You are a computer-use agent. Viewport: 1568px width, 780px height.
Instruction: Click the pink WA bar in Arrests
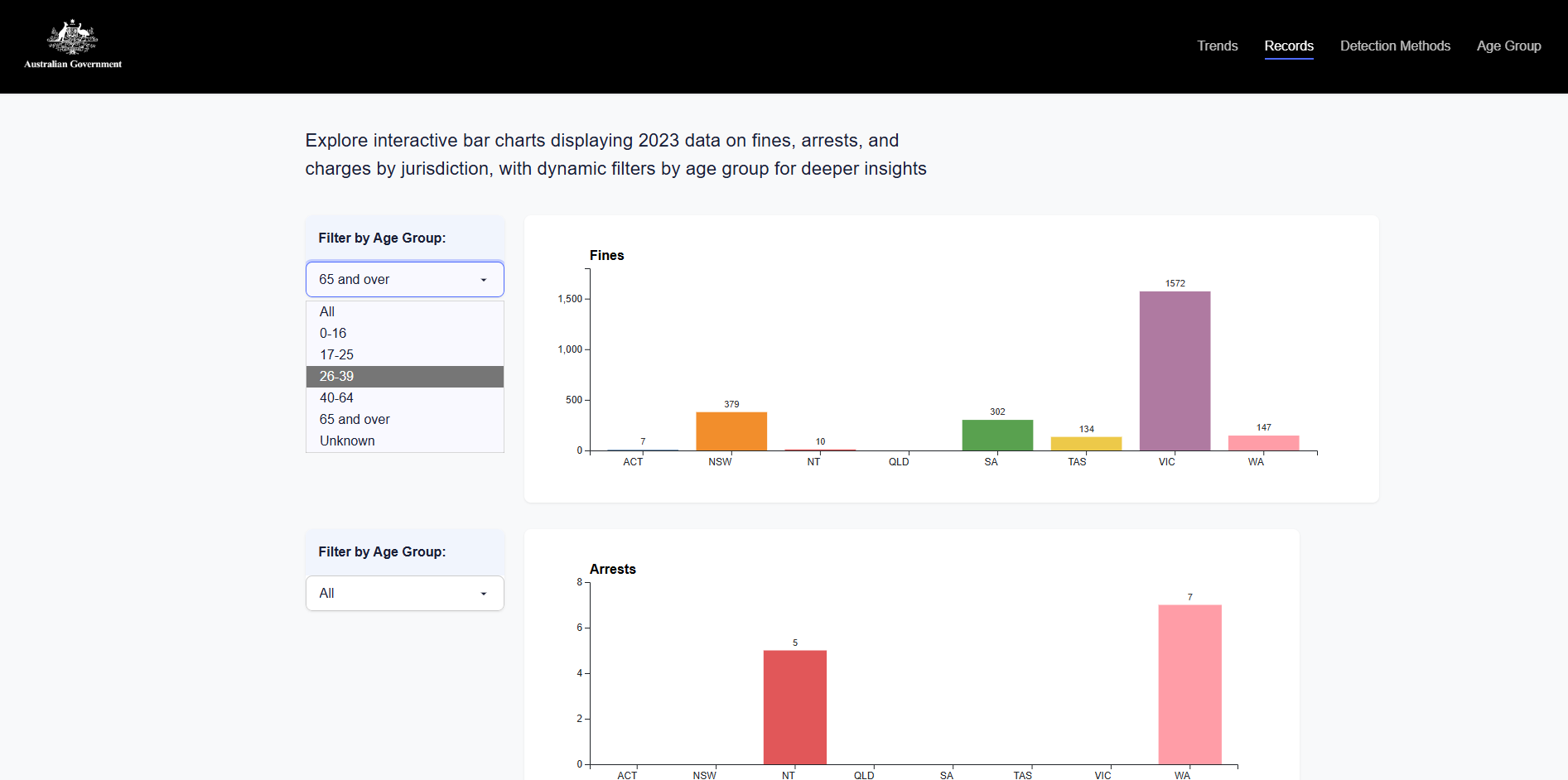click(1189, 685)
